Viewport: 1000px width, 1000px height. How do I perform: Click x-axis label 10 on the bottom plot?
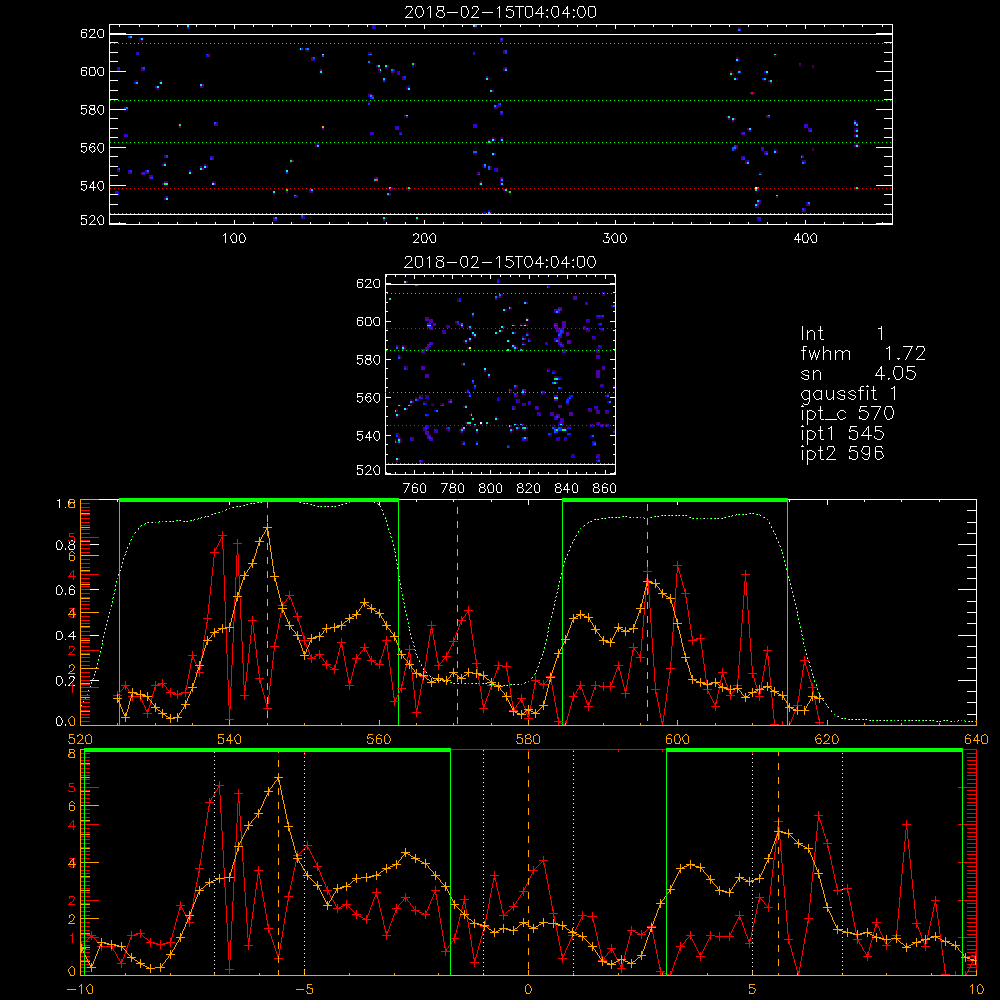click(x=976, y=989)
